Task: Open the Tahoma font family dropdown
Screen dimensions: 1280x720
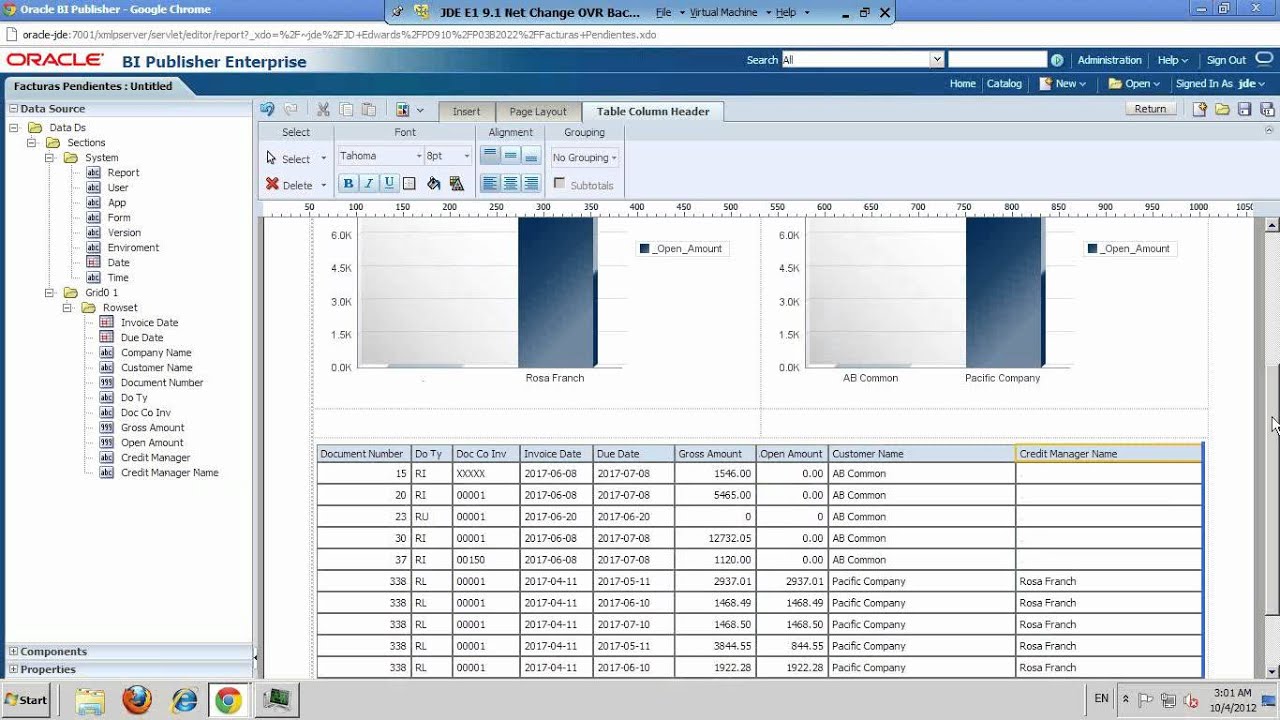Action: tap(380, 156)
